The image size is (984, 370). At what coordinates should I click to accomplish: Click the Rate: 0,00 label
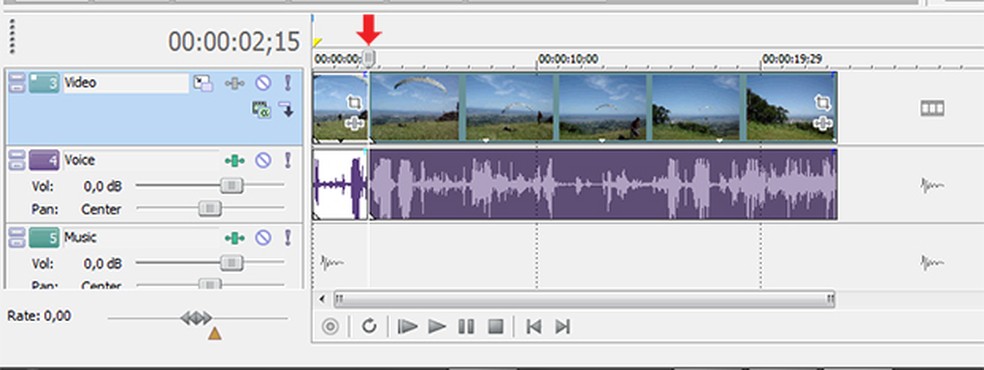coord(39,316)
